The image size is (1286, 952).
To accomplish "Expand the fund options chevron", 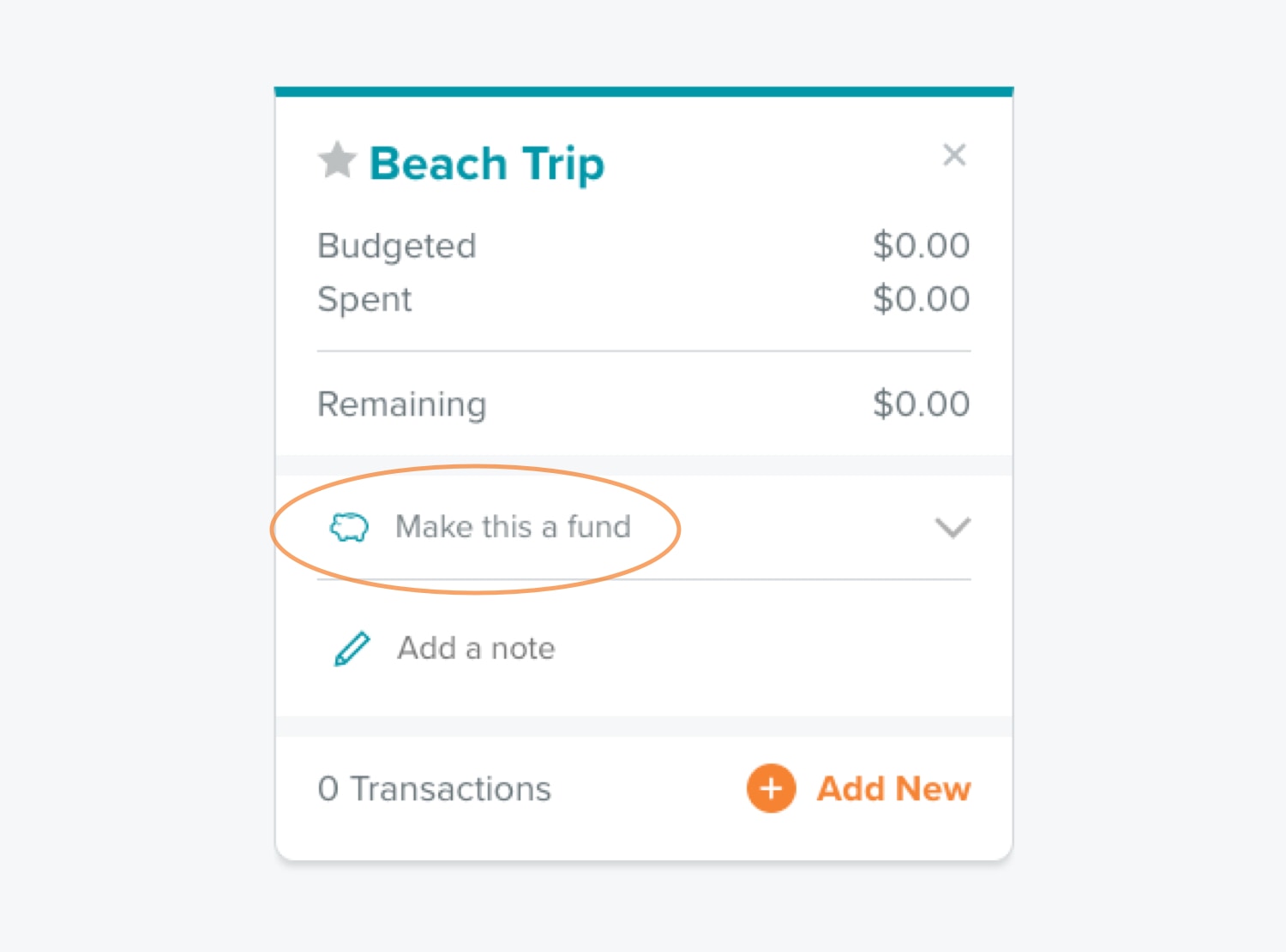I will [x=952, y=527].
